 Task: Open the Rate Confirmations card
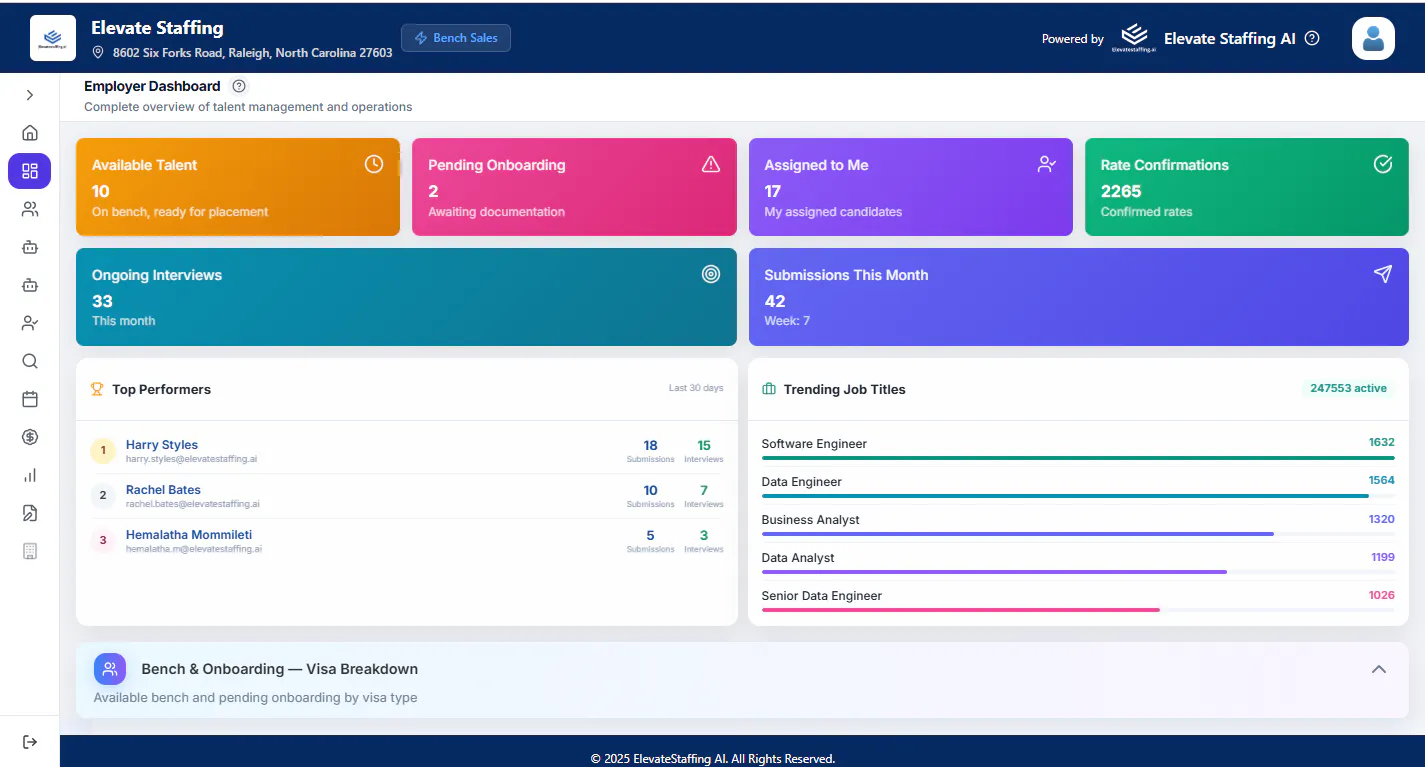click(x=1247, y=187)
